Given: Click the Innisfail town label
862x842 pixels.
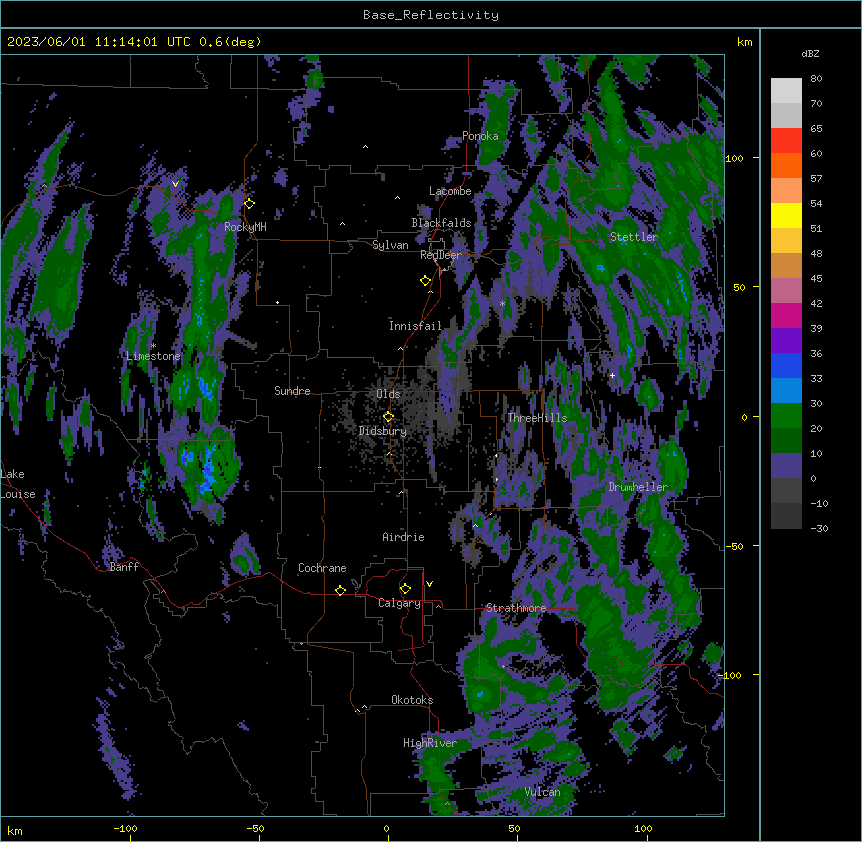Looking at the screenshot, I should coord(416,326).
